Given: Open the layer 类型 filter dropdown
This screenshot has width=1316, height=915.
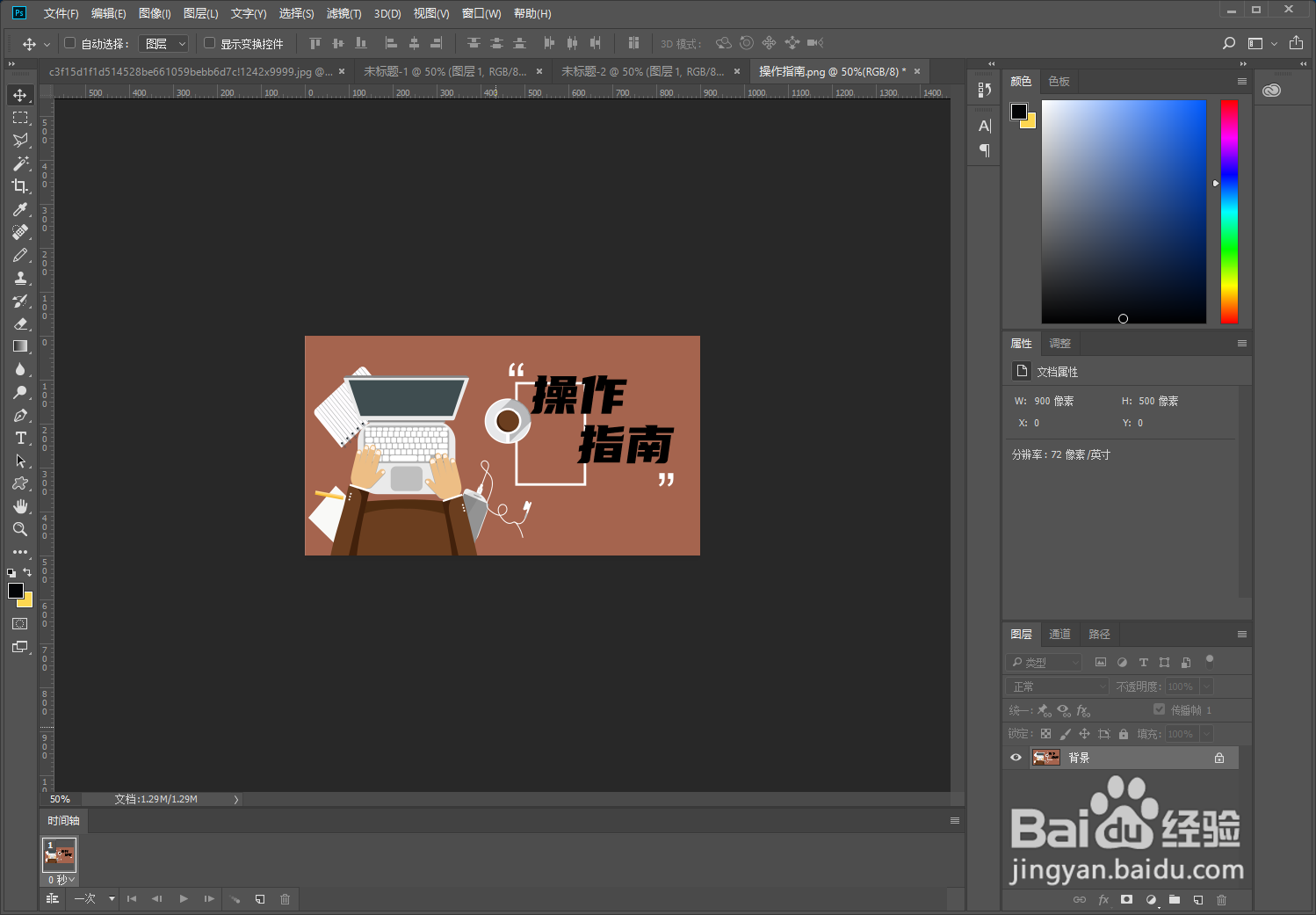Looking at the screenshot, I should pyautogui.click(x=1043, y=662).
